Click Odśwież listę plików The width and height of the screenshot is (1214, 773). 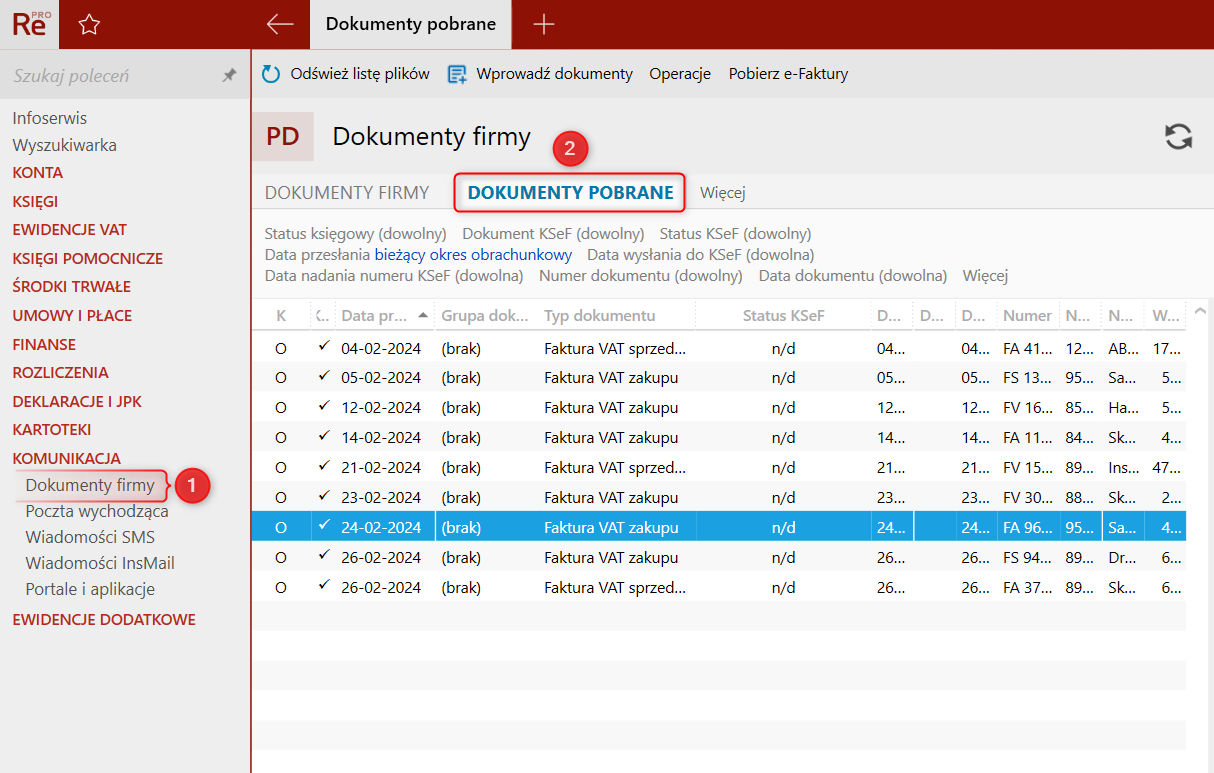360,74
